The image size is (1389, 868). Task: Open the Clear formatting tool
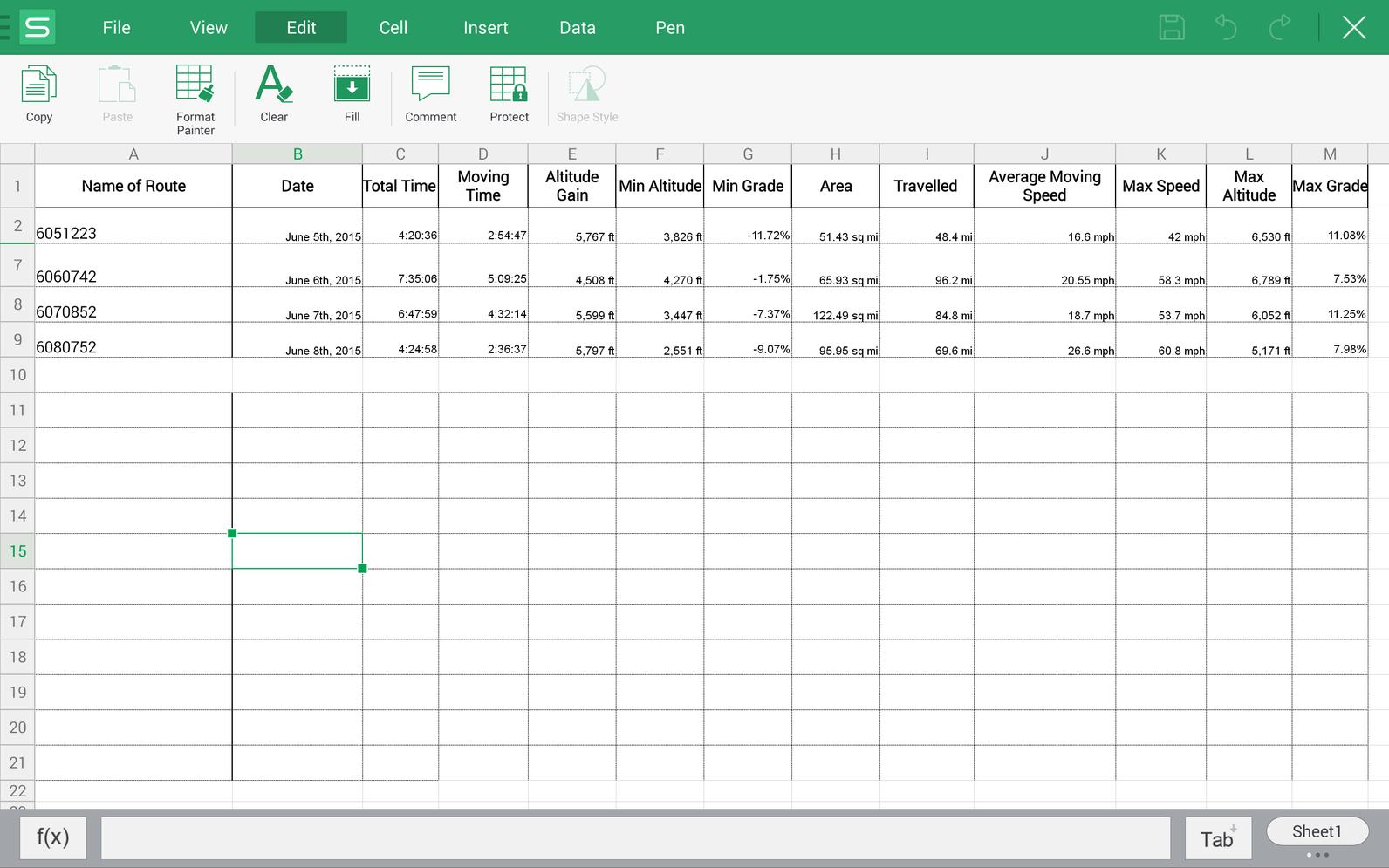274,94
